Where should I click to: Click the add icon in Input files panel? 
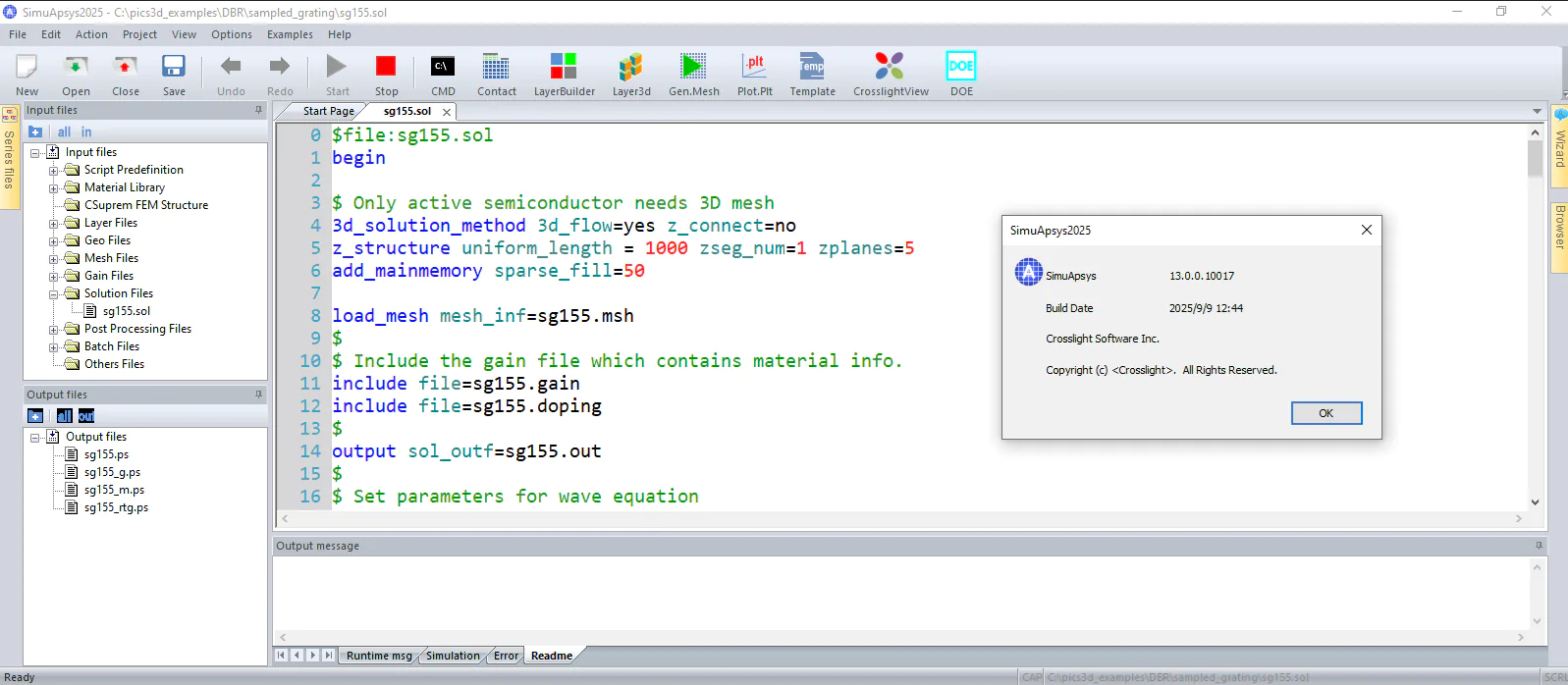[35, 132]
